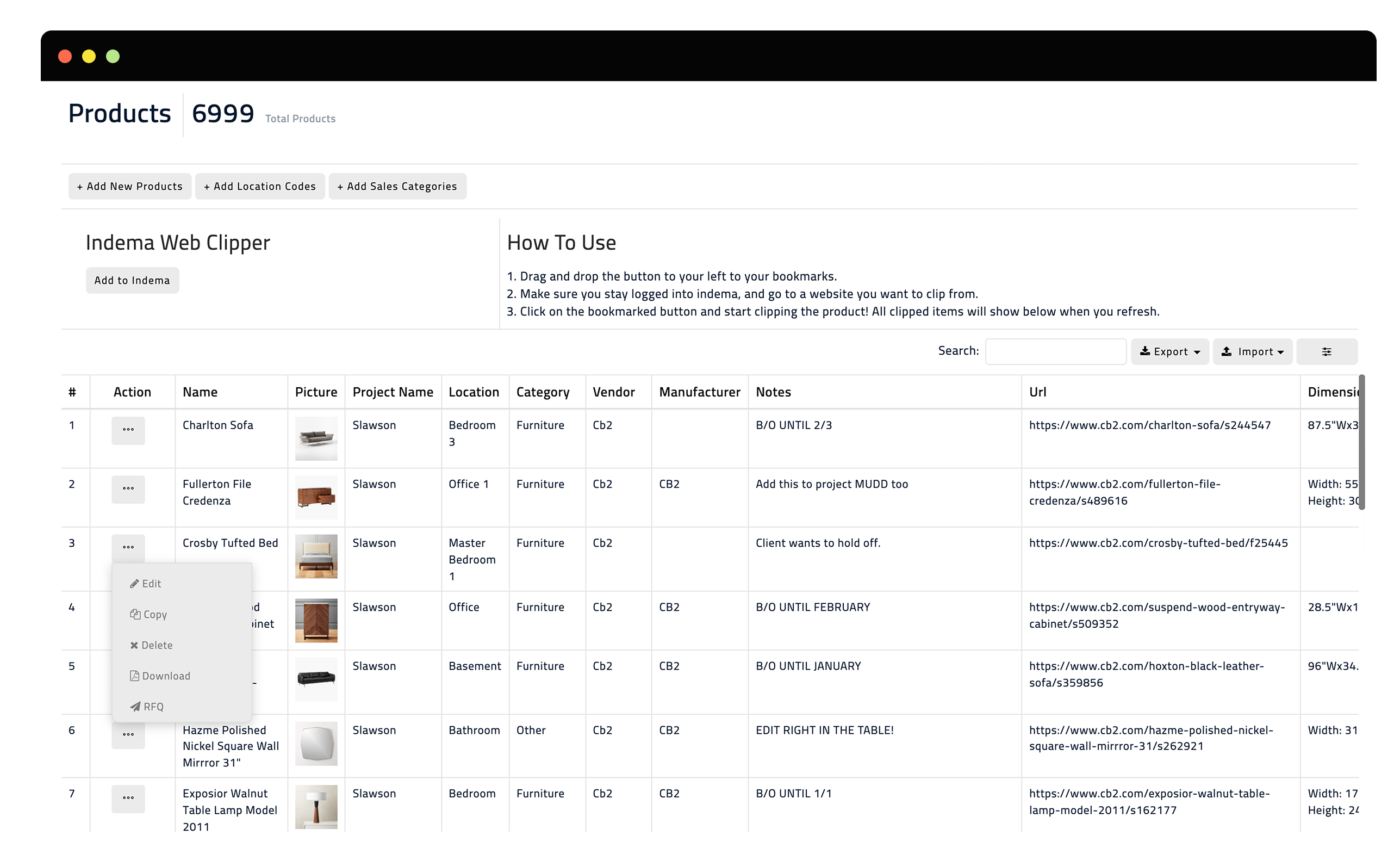
Task: Focus the Search input field
Action: [1055, 351]
